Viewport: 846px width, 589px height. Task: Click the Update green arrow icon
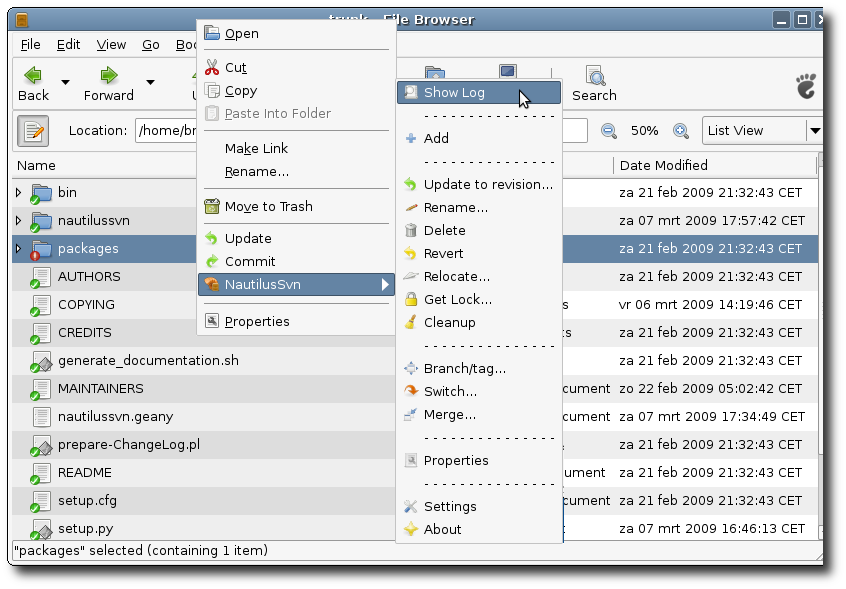tap(212, 238)
